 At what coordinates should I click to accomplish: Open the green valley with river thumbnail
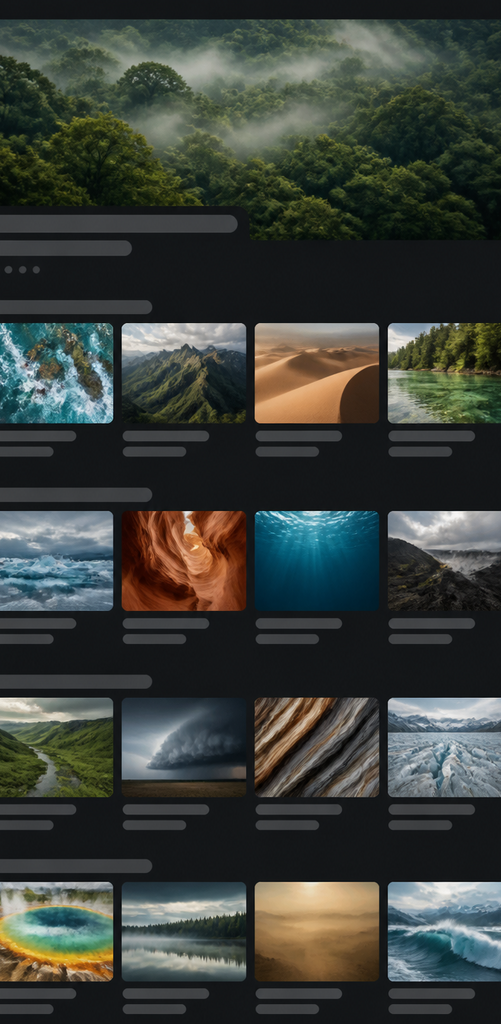(x=56, y=748)
